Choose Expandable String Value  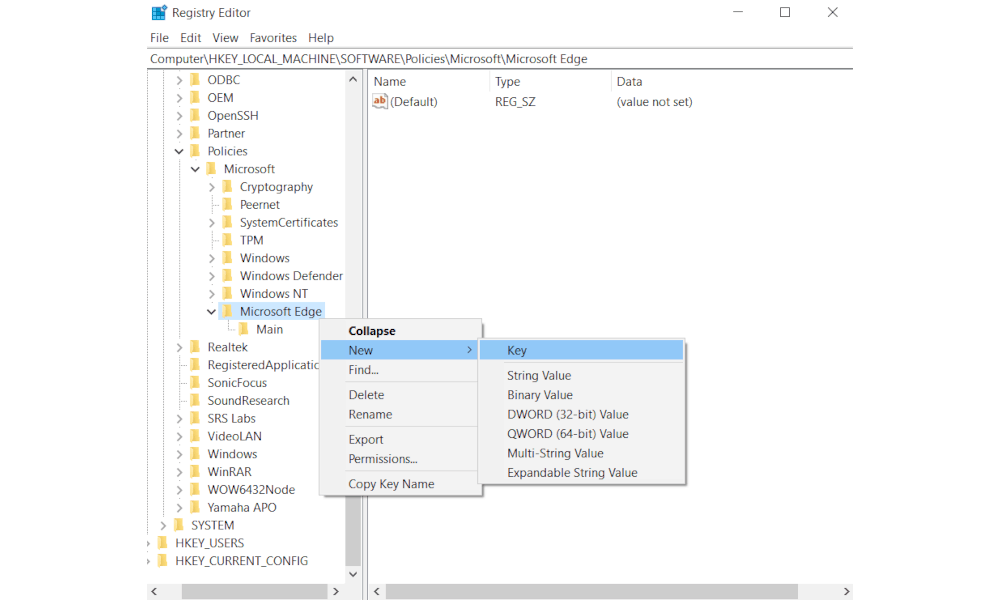(x=582, y=472)
